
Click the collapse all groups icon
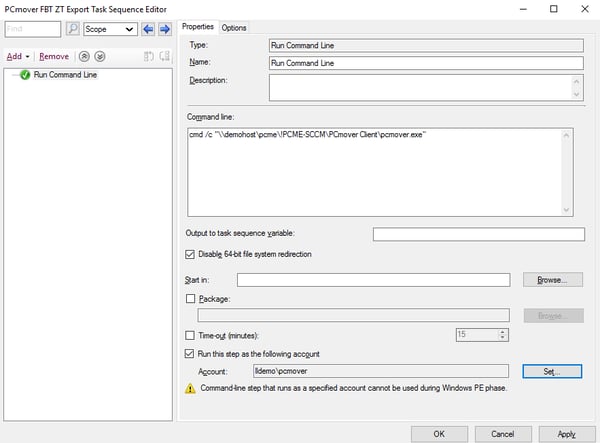coord(165,57)
